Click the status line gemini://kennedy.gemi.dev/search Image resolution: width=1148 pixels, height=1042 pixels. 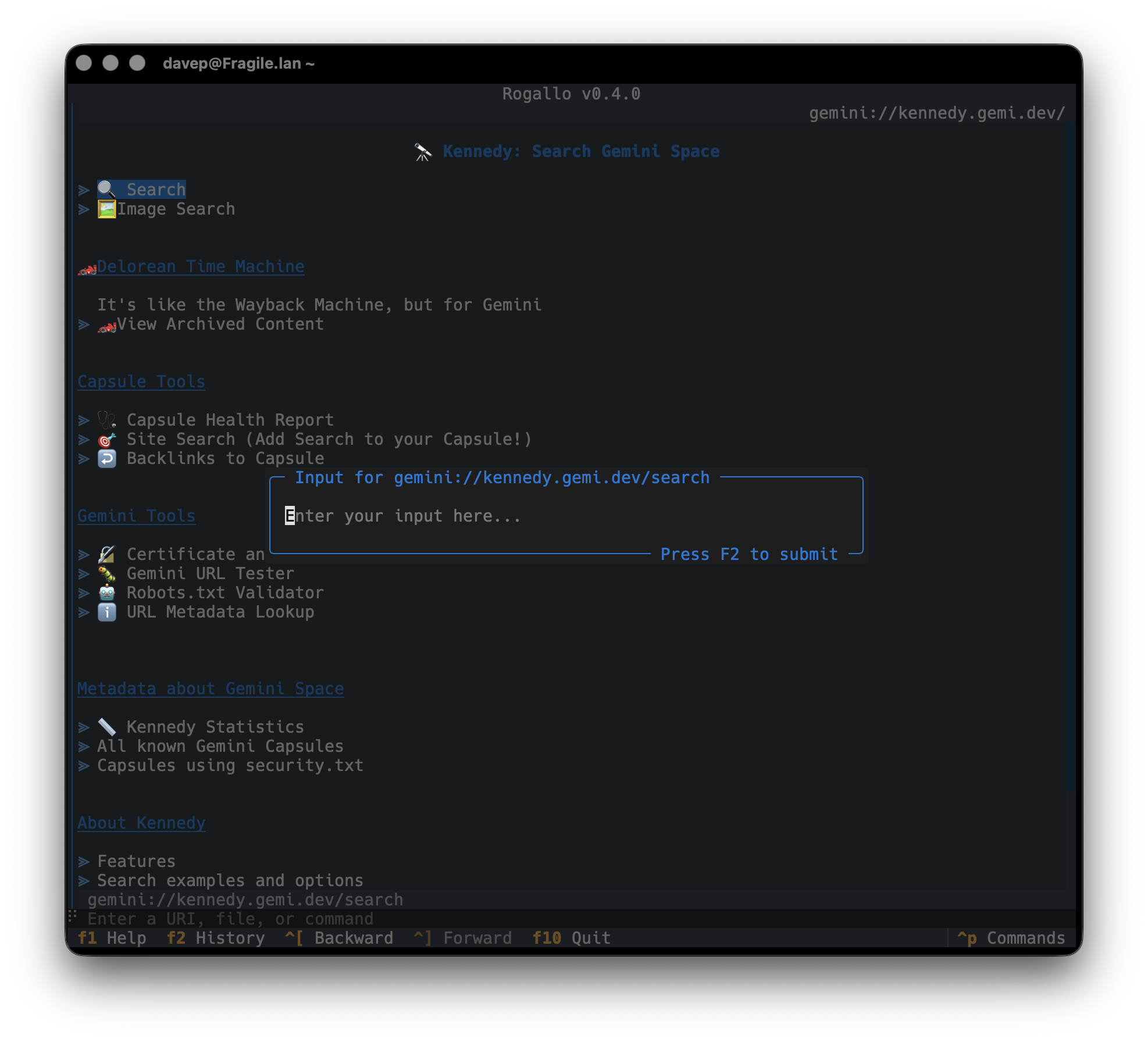pyautogui.click(x=245, y=900)
